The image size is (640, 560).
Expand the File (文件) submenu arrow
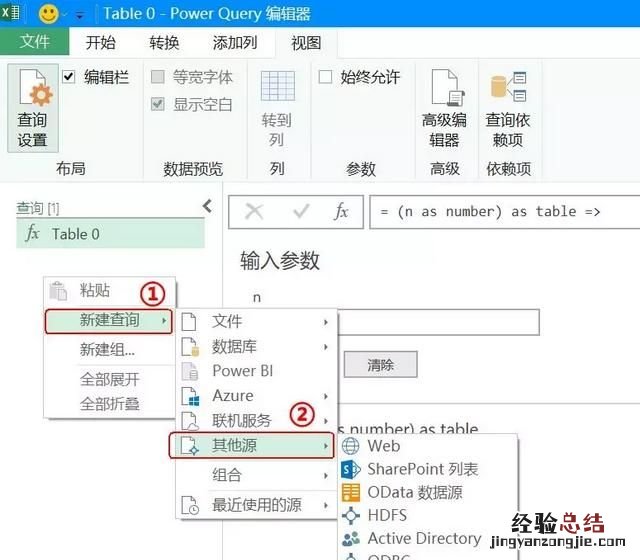pos(326,322)
